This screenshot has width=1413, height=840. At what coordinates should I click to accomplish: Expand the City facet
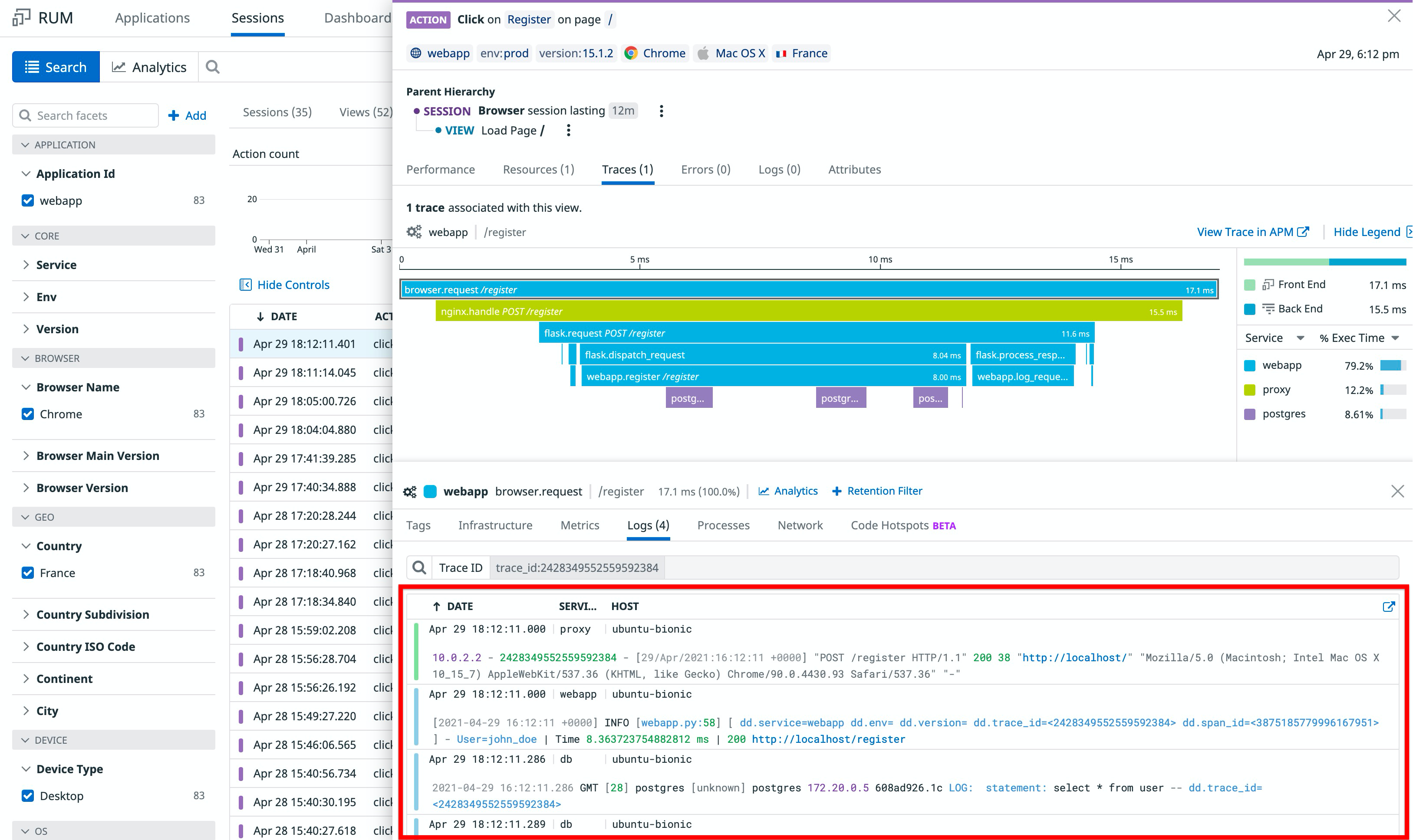26,710
